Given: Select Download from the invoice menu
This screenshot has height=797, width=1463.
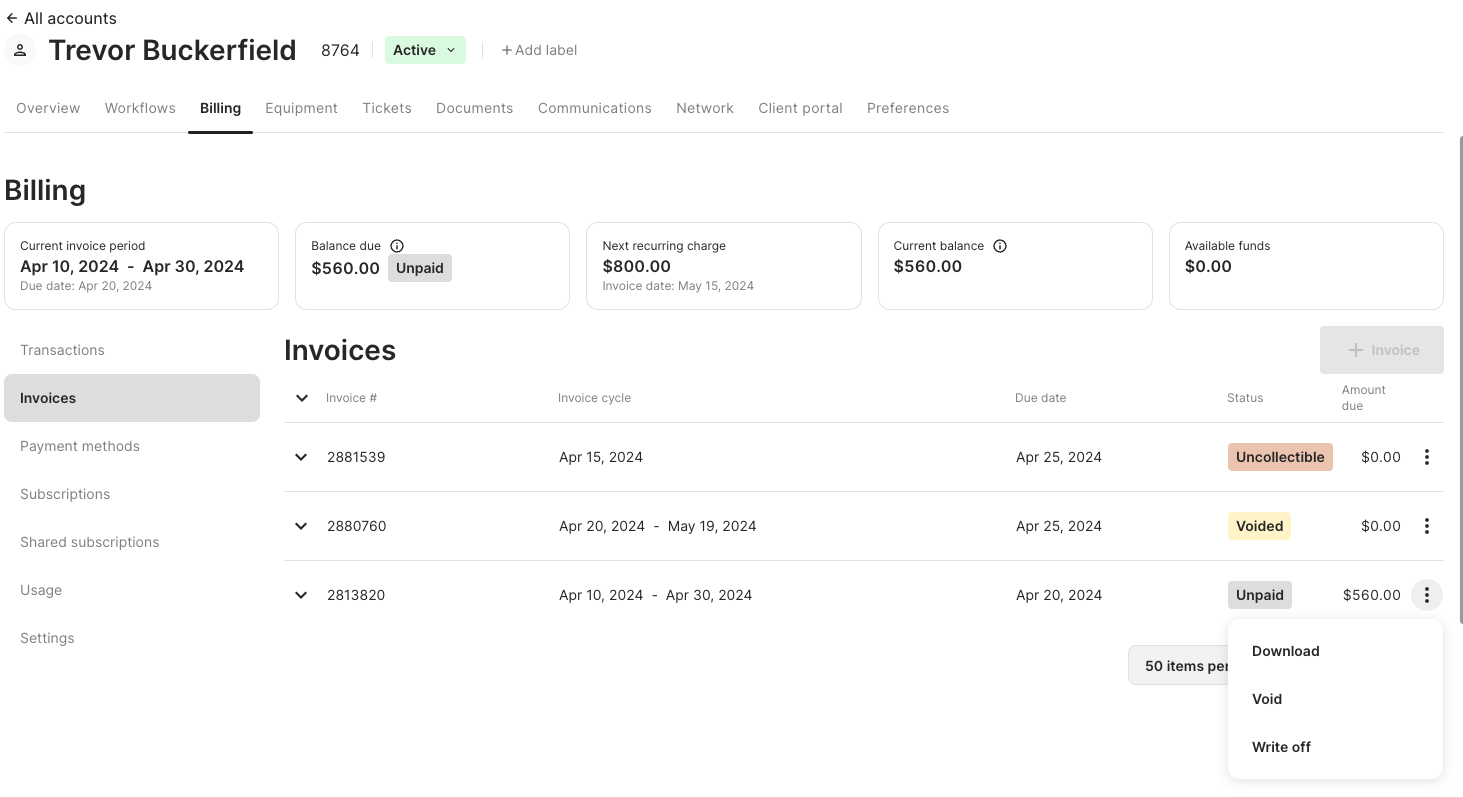Looking at the screenshot, I should [x=1285, y=651].
